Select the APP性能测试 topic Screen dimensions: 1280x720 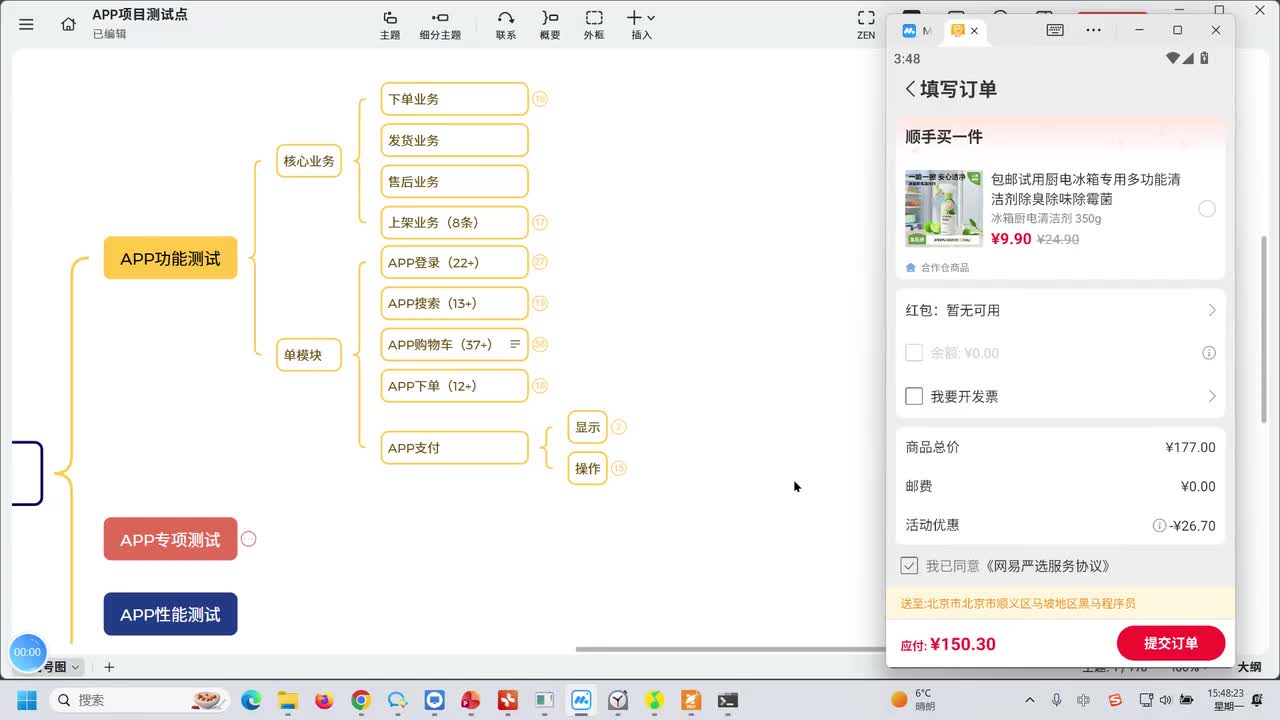click(170, 614)
